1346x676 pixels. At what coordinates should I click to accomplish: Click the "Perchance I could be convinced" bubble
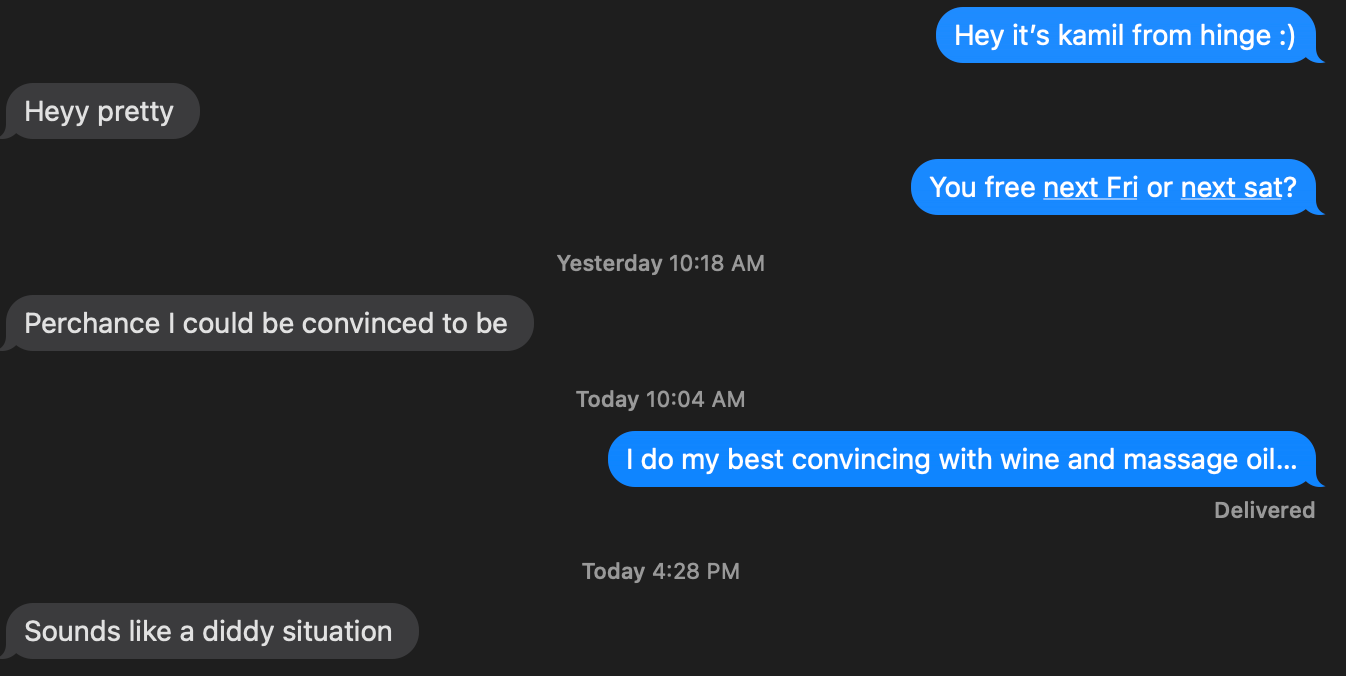click(266, 323)
